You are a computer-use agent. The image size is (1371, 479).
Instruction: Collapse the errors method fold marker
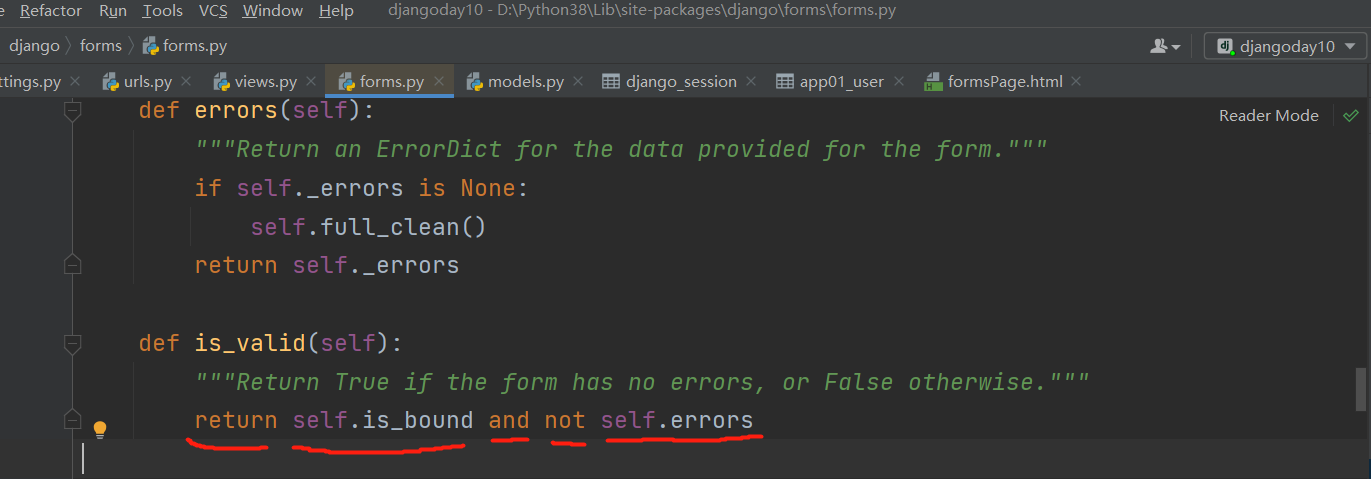click(72, 110)
